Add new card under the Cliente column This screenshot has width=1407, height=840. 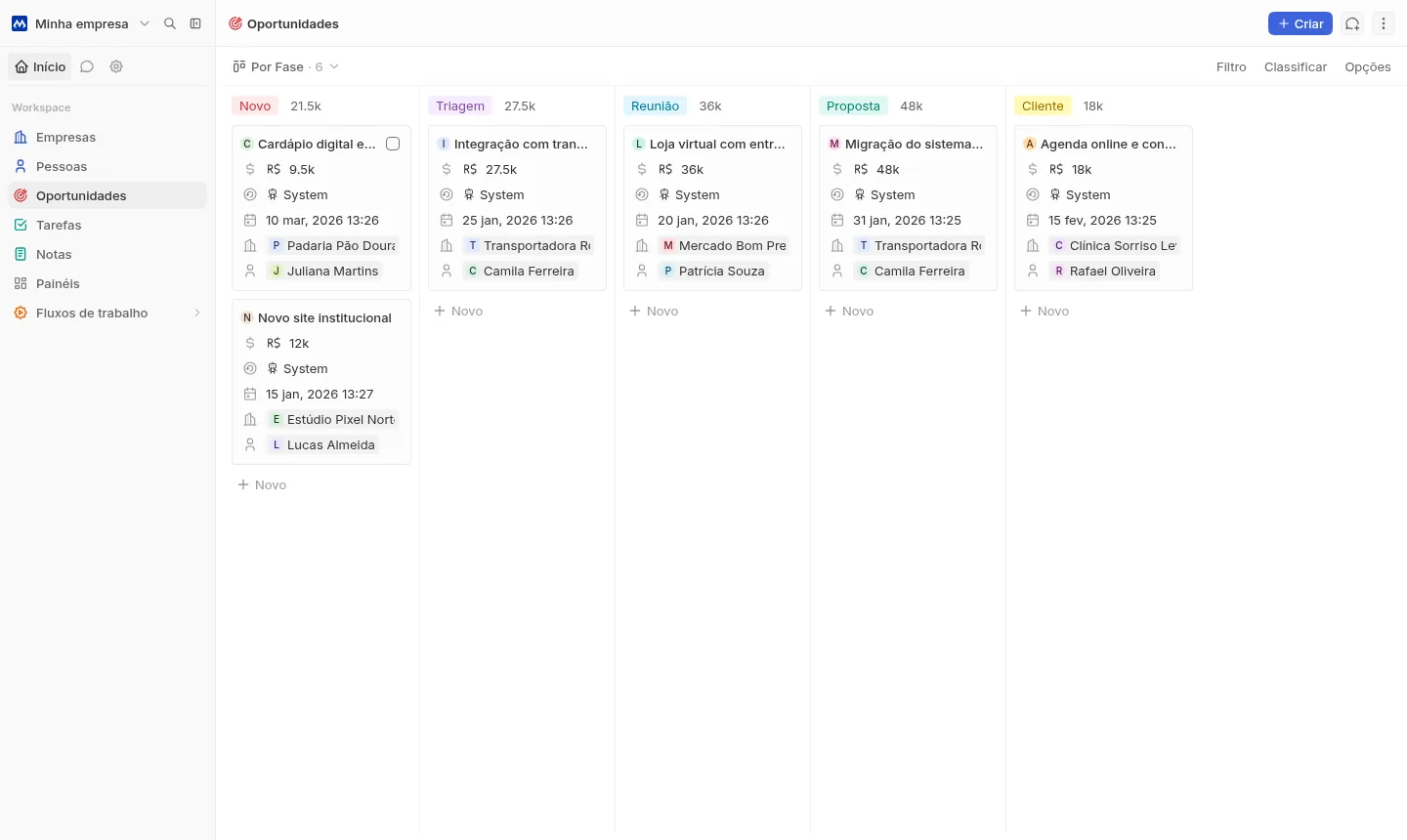tap(1045, 311)
